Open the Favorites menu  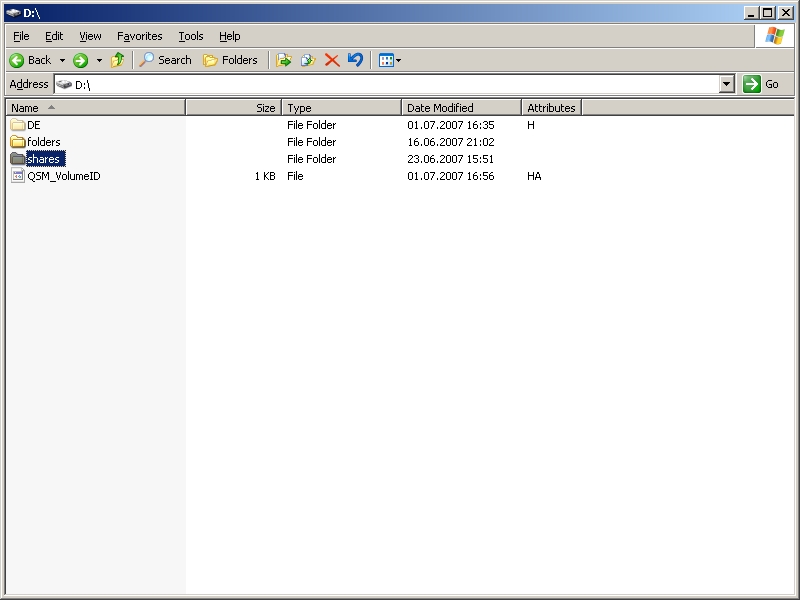pos(139,36)
